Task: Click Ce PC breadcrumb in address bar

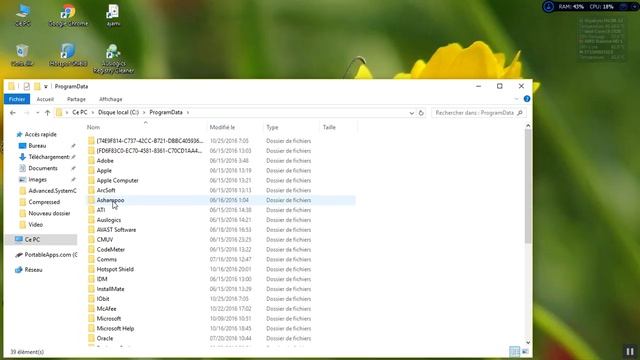Action: click(80, 112)
